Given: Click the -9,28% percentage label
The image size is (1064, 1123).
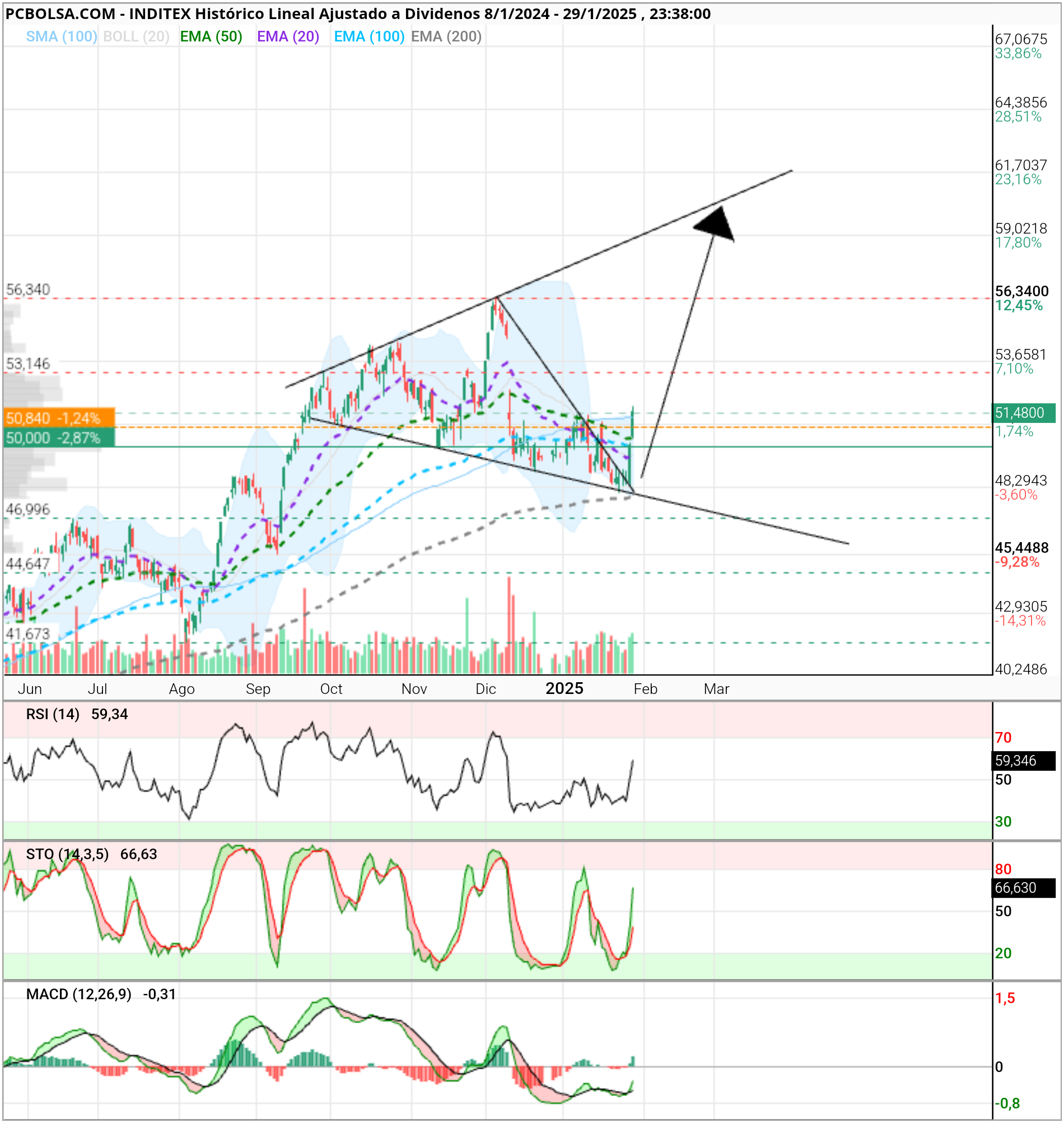Looking at the screenshot, I should [x=1017, y=561].
